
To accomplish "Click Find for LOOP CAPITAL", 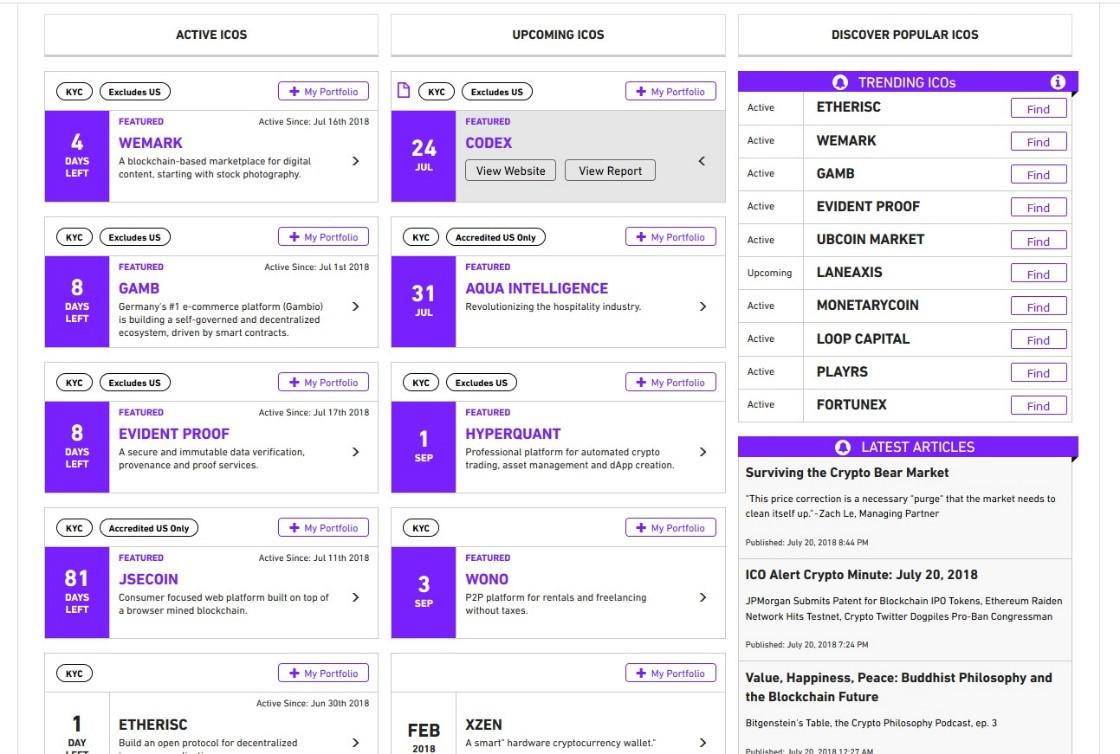I will tap(1039, 339).
